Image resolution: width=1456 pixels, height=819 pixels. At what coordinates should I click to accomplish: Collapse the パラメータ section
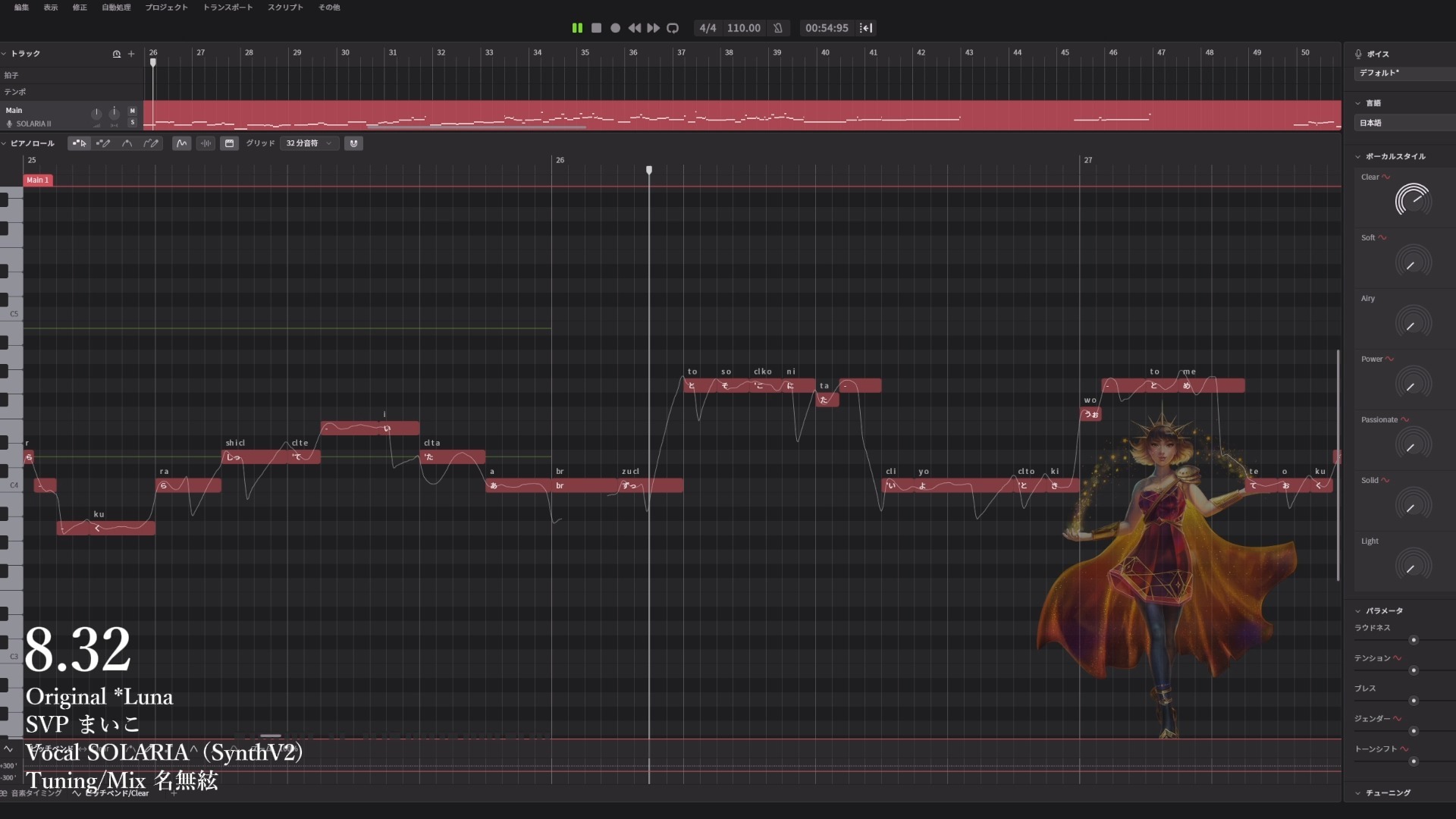[x=1357, y=611]
